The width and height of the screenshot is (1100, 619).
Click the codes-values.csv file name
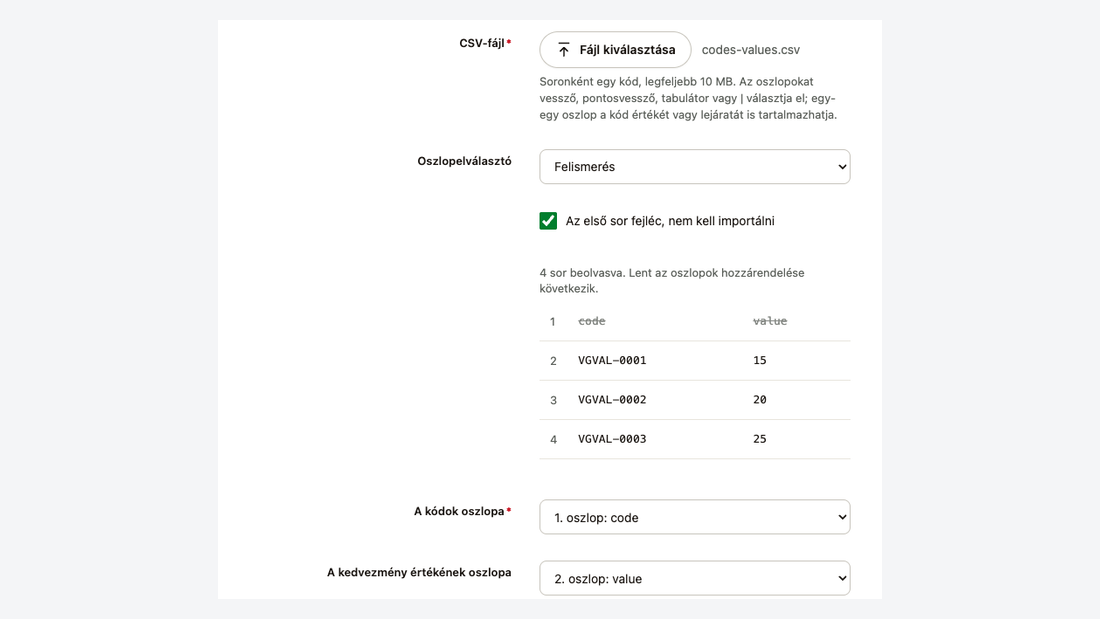tap(751, 50)
